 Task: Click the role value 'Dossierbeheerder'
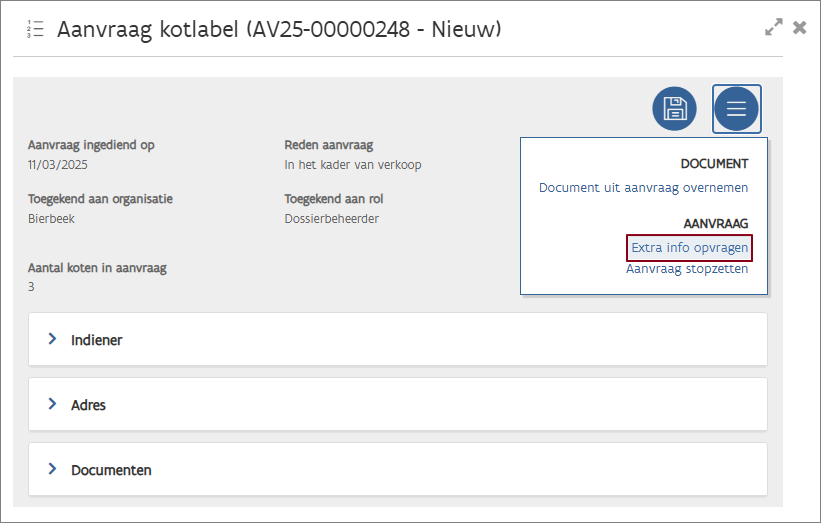(331, 219)
